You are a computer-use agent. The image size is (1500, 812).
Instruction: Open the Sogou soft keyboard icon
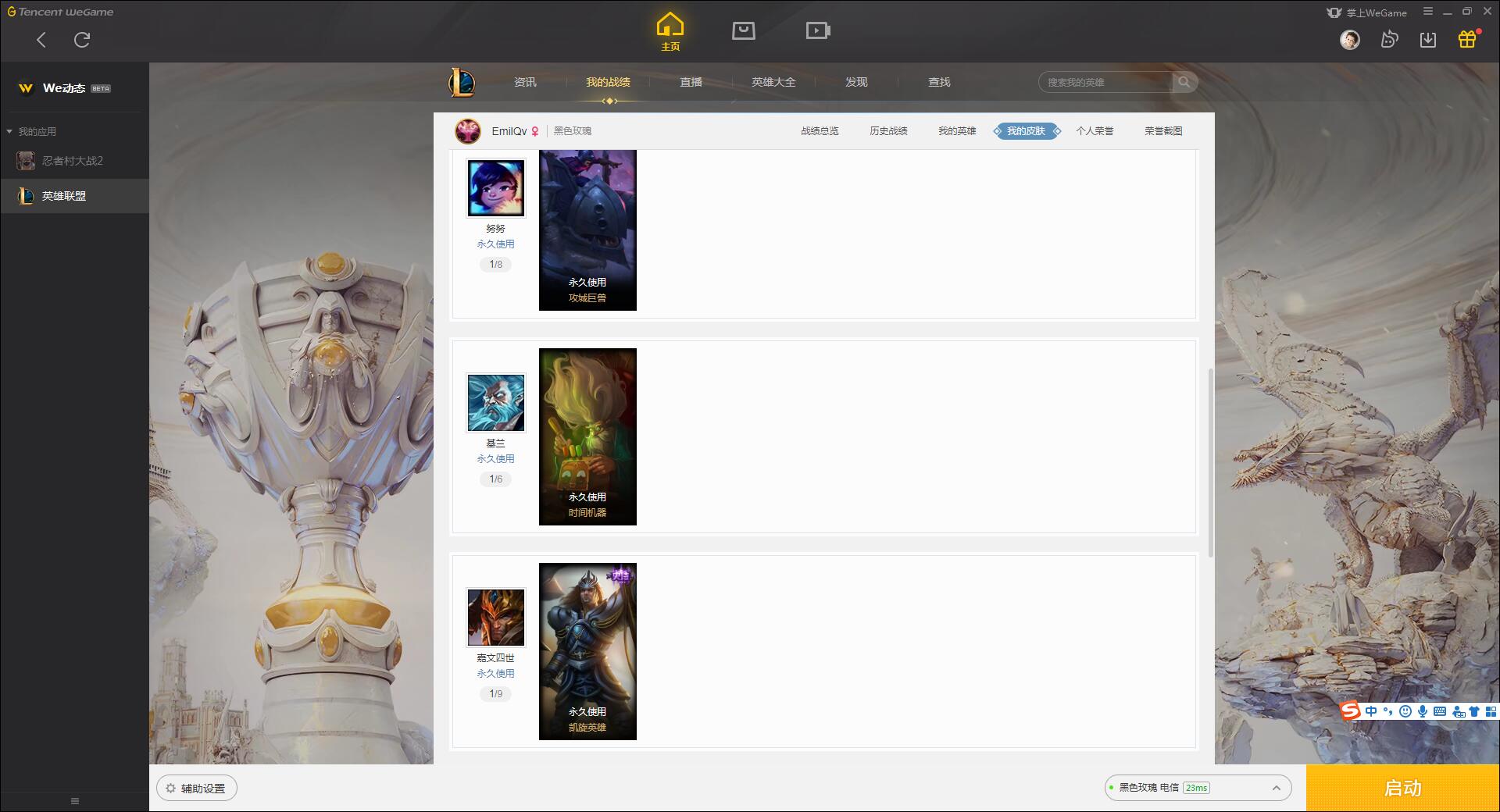1440,711
